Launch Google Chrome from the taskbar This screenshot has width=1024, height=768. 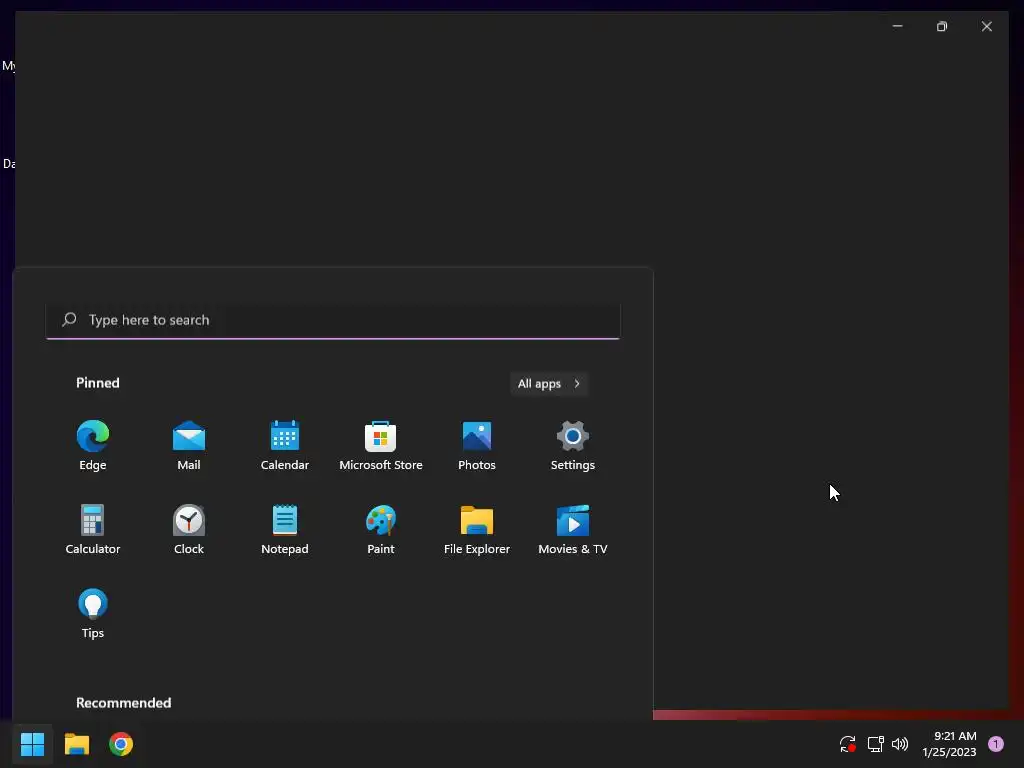coord(121,744)
